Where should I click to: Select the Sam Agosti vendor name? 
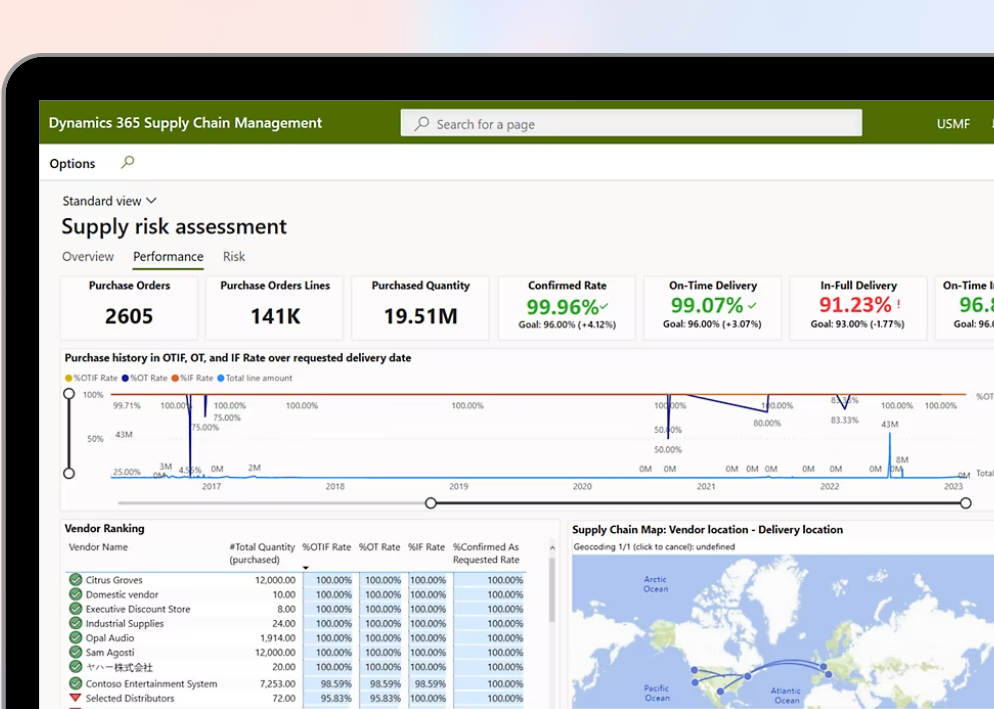(x=110, y=652)
